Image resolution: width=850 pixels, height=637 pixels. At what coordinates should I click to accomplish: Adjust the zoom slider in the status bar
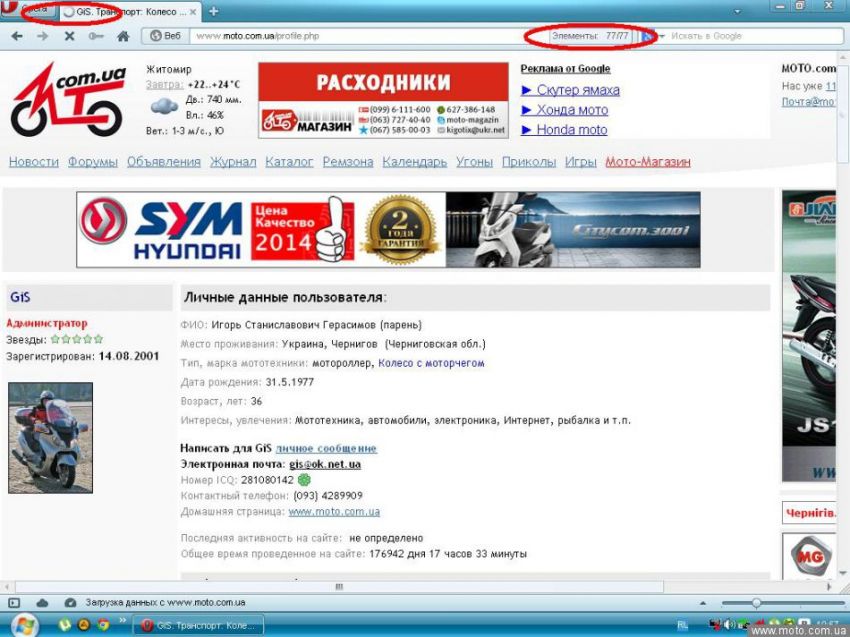tap(757, 603)
